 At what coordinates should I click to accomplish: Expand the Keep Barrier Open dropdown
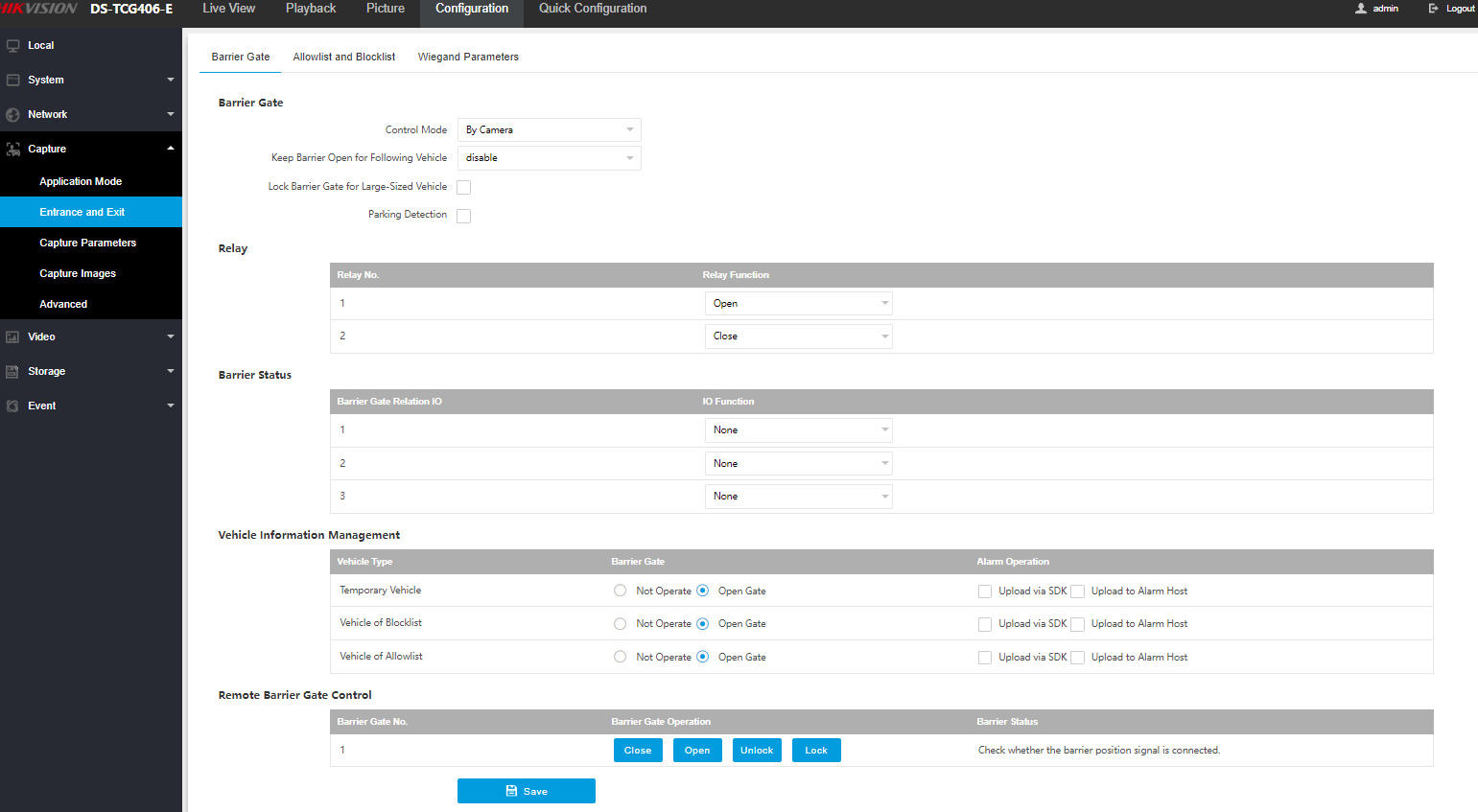pyautogui.click(x=549, y=158)
